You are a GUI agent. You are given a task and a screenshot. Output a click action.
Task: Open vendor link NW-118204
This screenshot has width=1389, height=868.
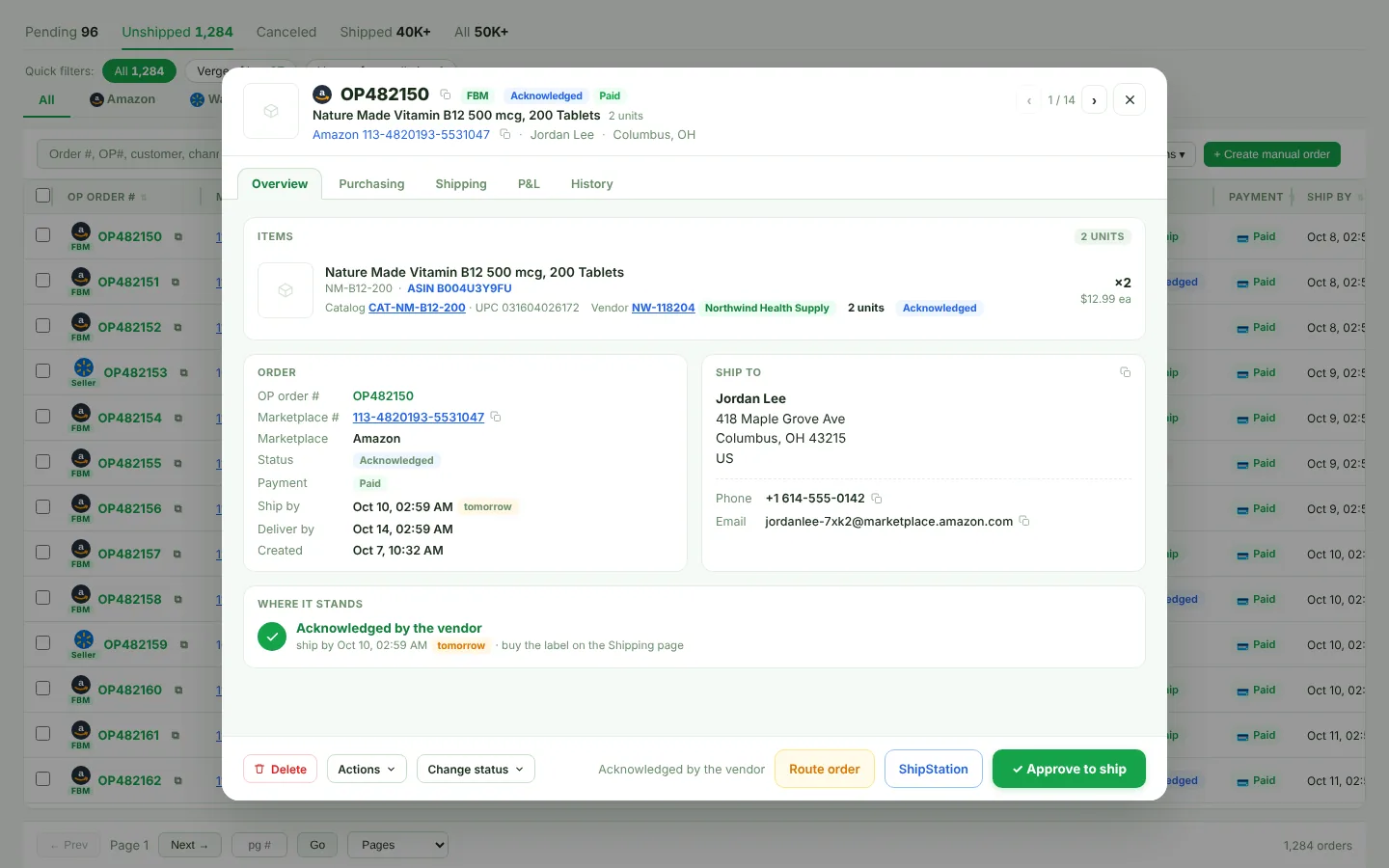pyautogui.click(x=663, y=308)
